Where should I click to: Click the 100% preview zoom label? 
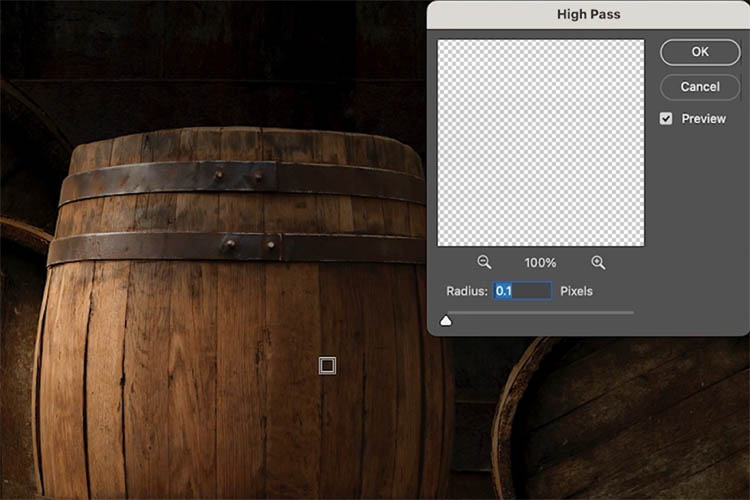540,262
